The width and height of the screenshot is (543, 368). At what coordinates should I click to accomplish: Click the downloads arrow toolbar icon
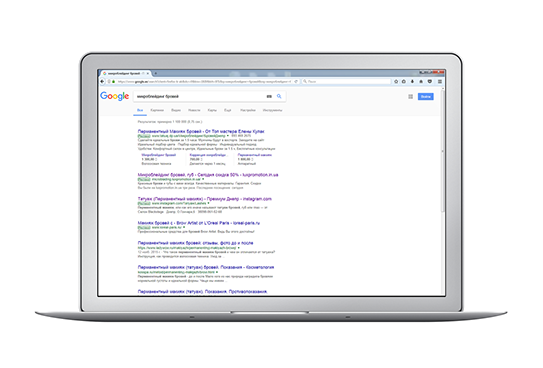point(412,81)
